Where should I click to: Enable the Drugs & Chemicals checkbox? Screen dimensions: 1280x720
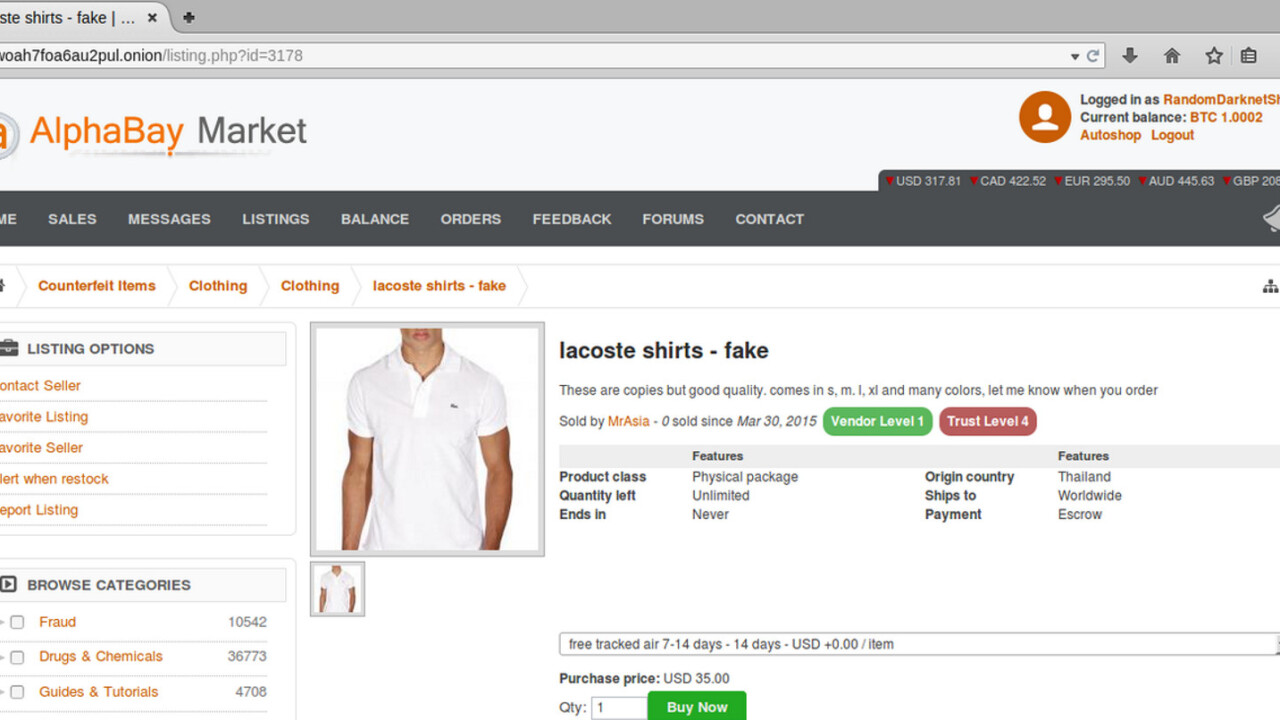coord(17,657)
